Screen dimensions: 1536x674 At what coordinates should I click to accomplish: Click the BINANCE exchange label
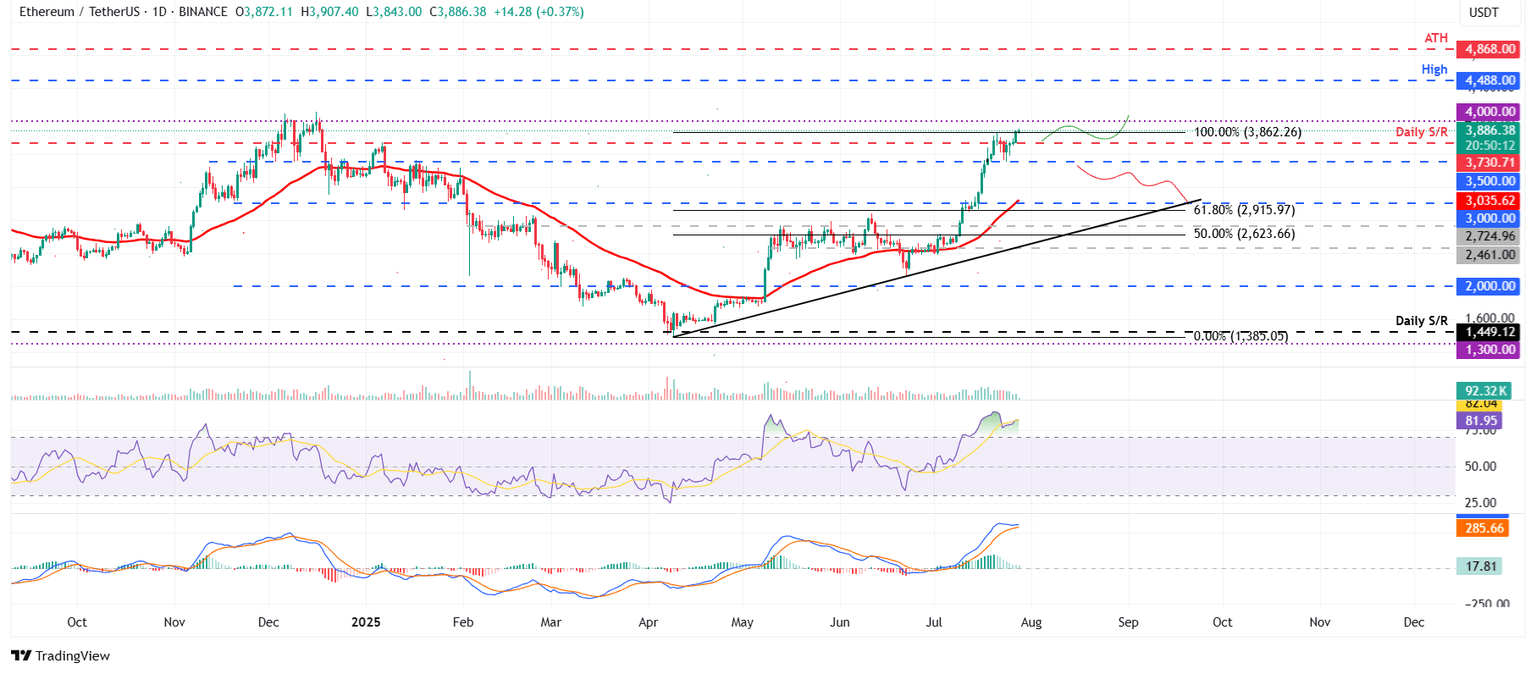pyautogui.click(x=205, y=12)
